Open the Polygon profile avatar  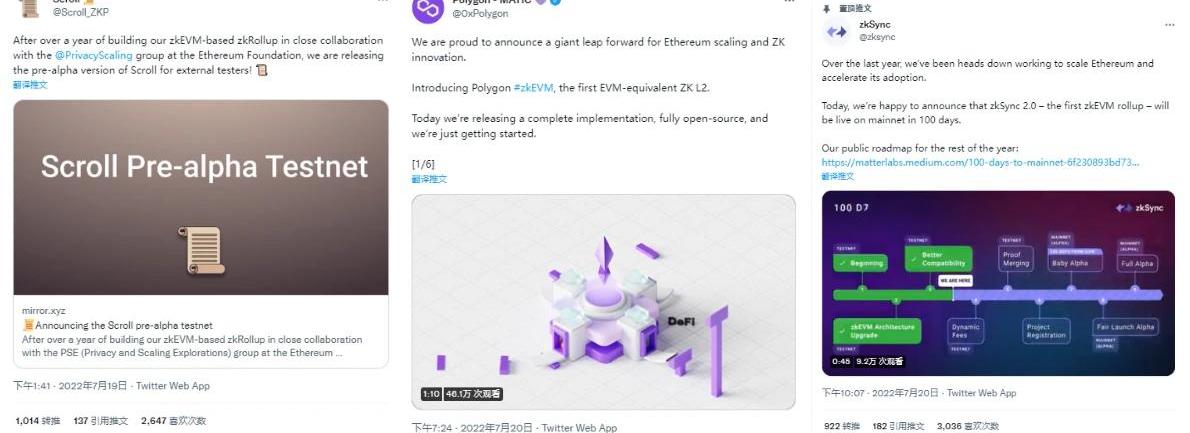pos(427,9)
